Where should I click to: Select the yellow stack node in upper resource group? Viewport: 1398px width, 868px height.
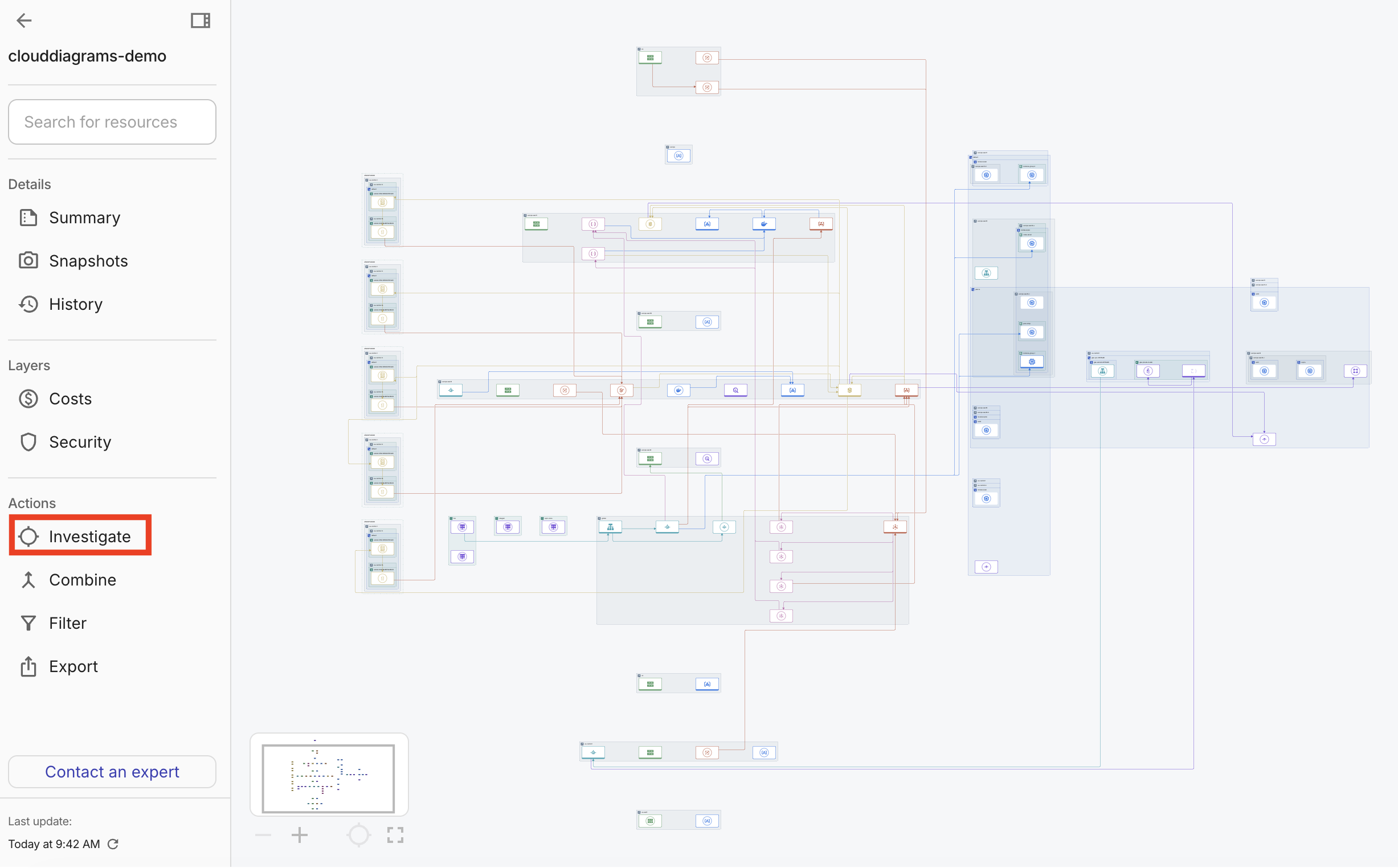click(651, 224)
